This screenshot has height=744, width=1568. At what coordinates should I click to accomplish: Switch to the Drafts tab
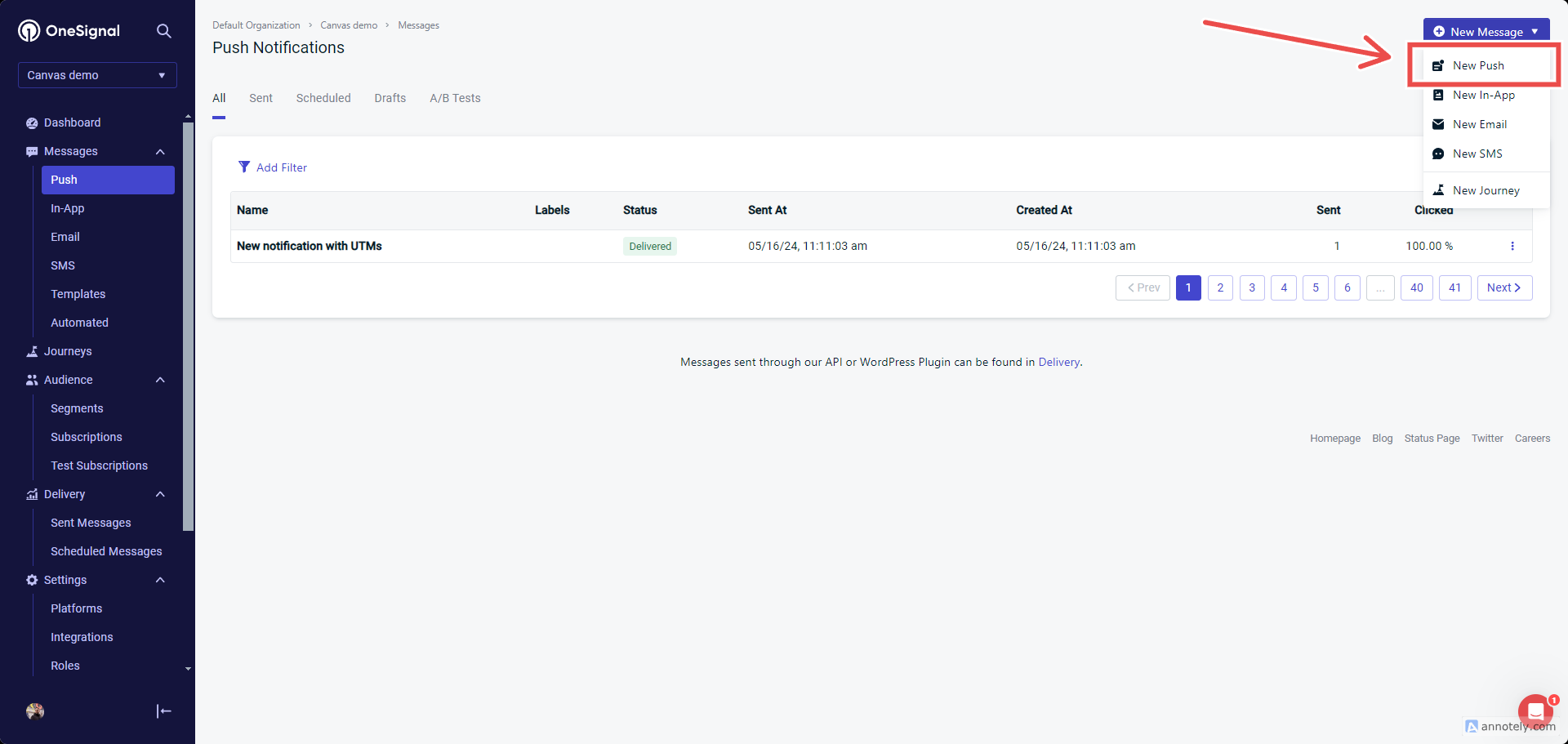390,98
